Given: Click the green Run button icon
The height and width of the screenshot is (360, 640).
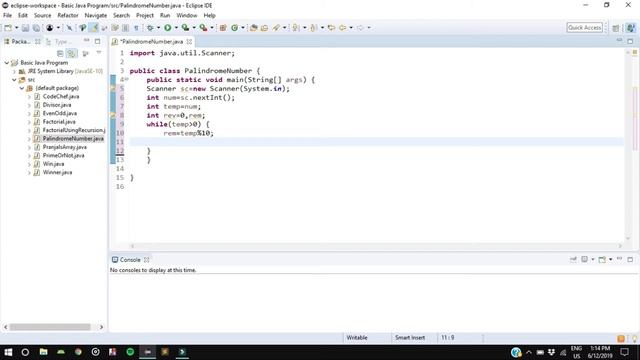Looking at the screenshot, I should point(168,28).
